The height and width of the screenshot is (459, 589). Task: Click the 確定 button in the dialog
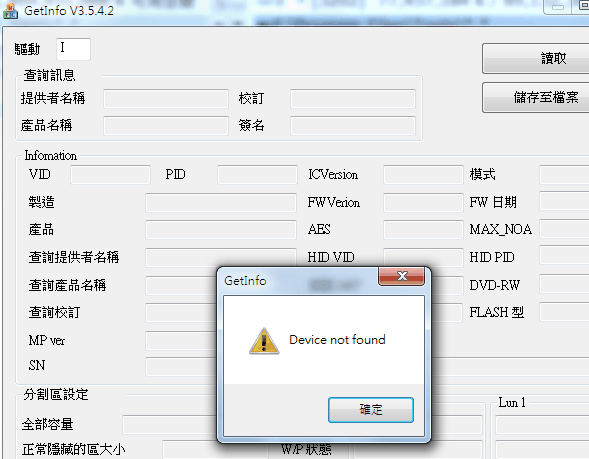[371, 410]
